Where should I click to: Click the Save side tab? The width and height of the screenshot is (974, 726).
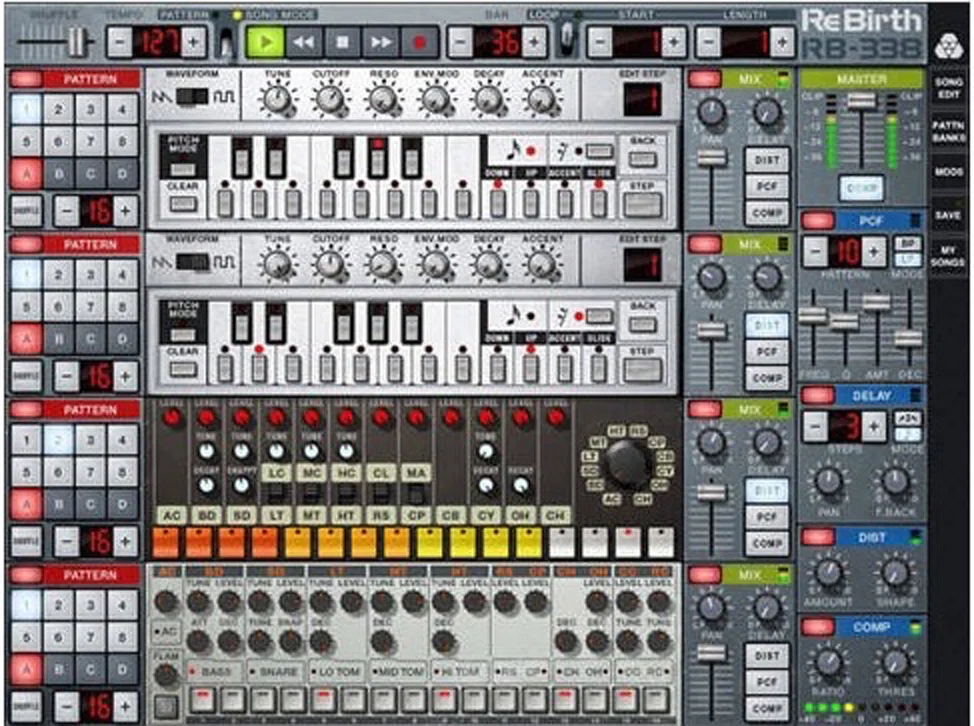pos(948,215)
